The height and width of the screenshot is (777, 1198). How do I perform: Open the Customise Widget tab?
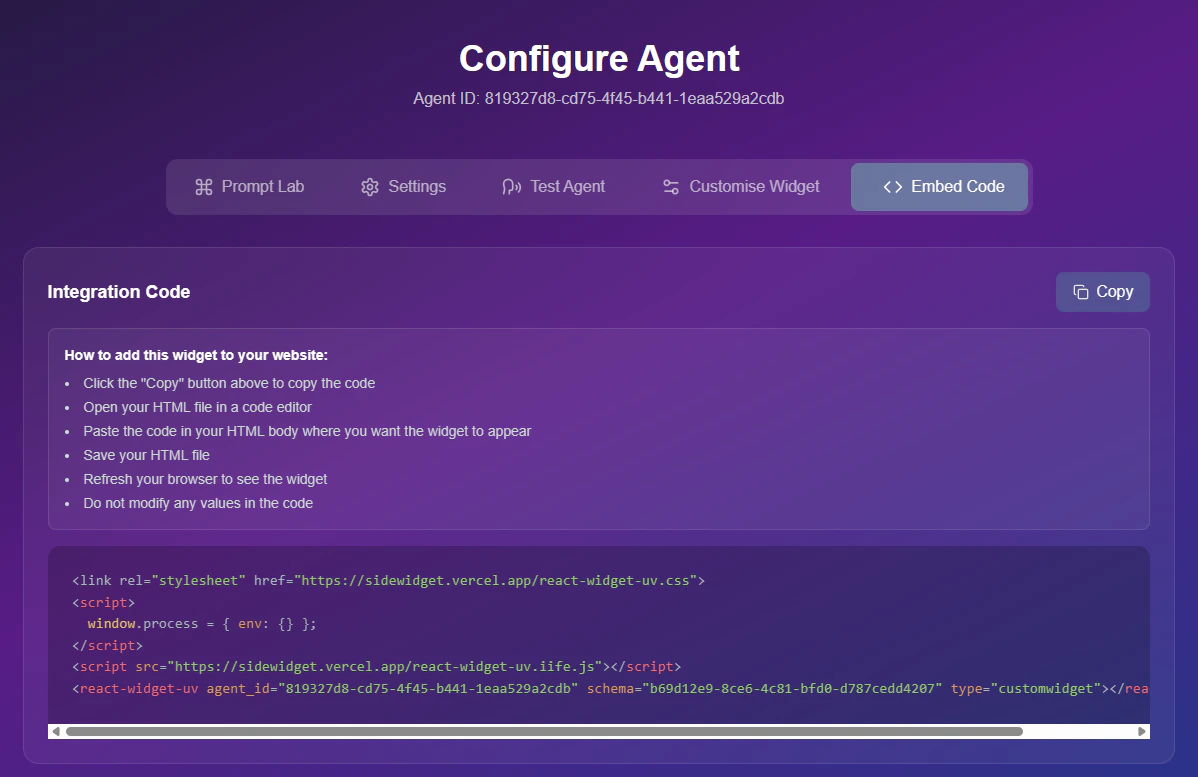point(740,186)
